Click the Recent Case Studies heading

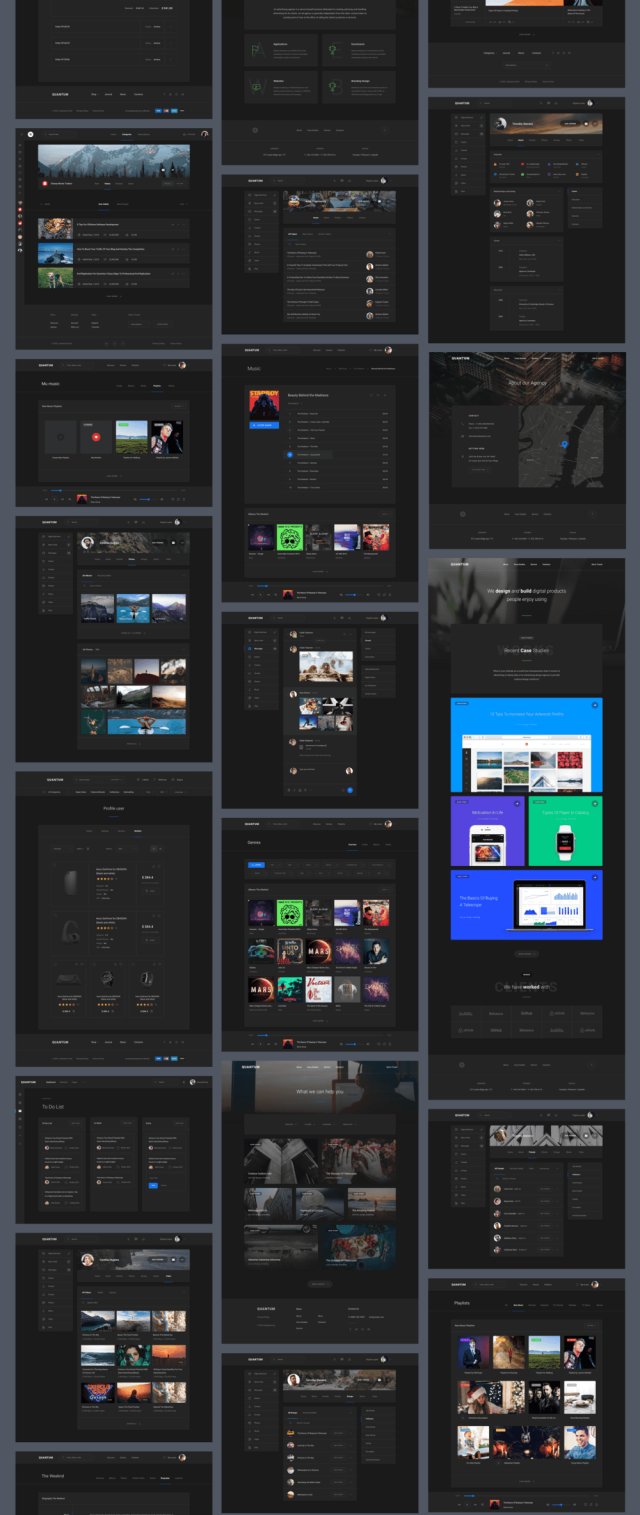pyautogui.click(x=527, y=649)
